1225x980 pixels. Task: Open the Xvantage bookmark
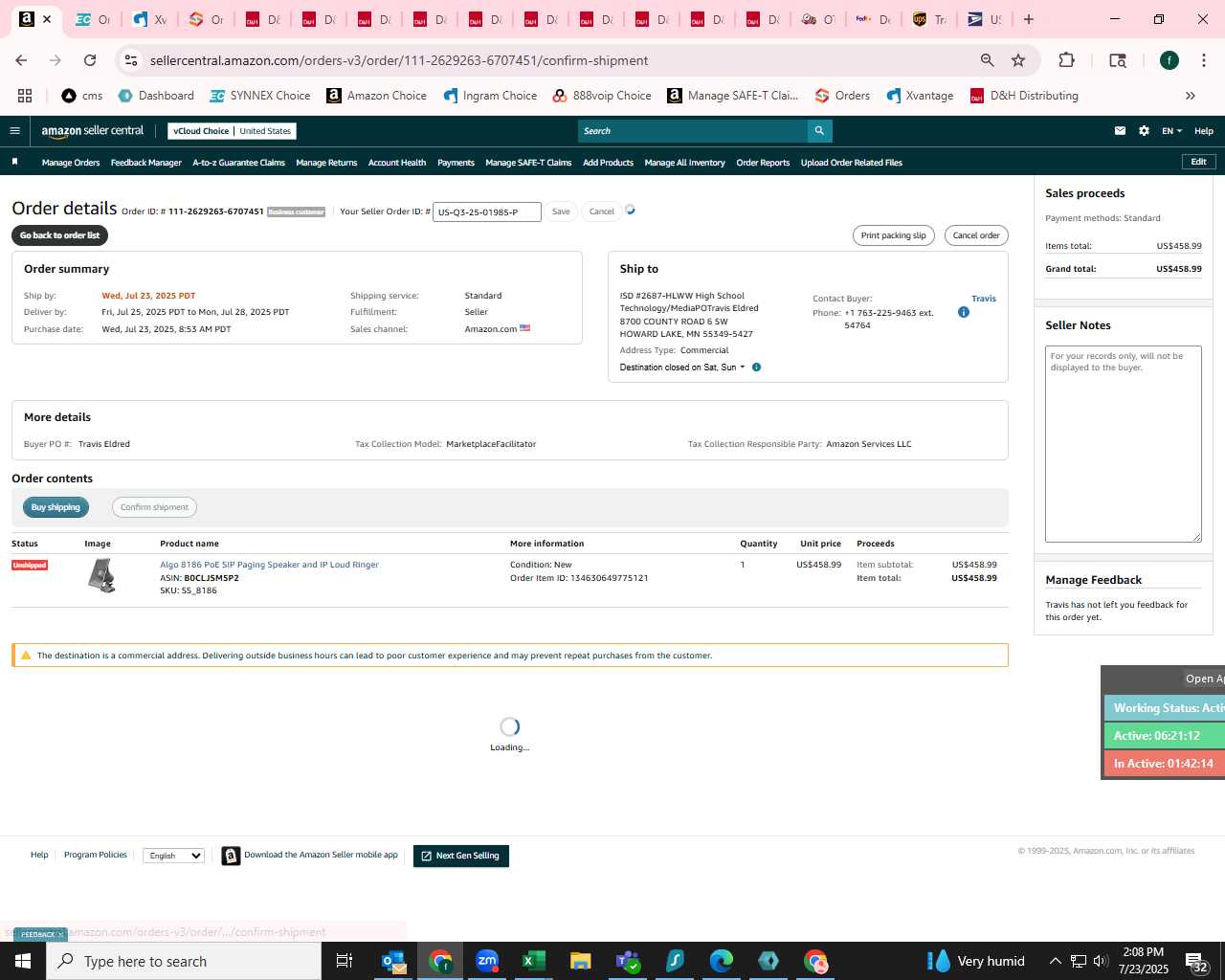(920, 96)
